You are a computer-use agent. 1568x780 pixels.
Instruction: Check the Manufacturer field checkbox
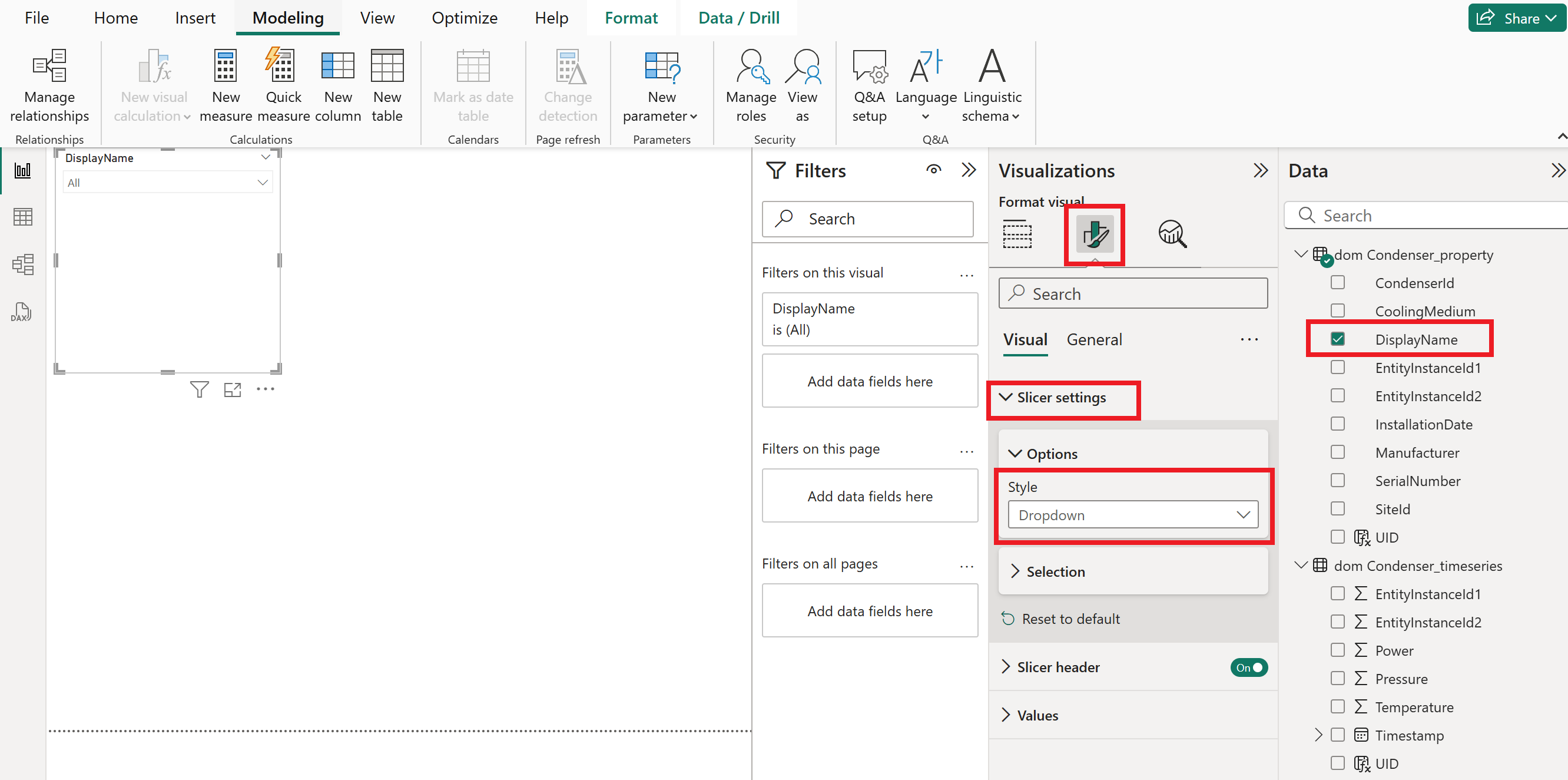[x=1337, y=452]
